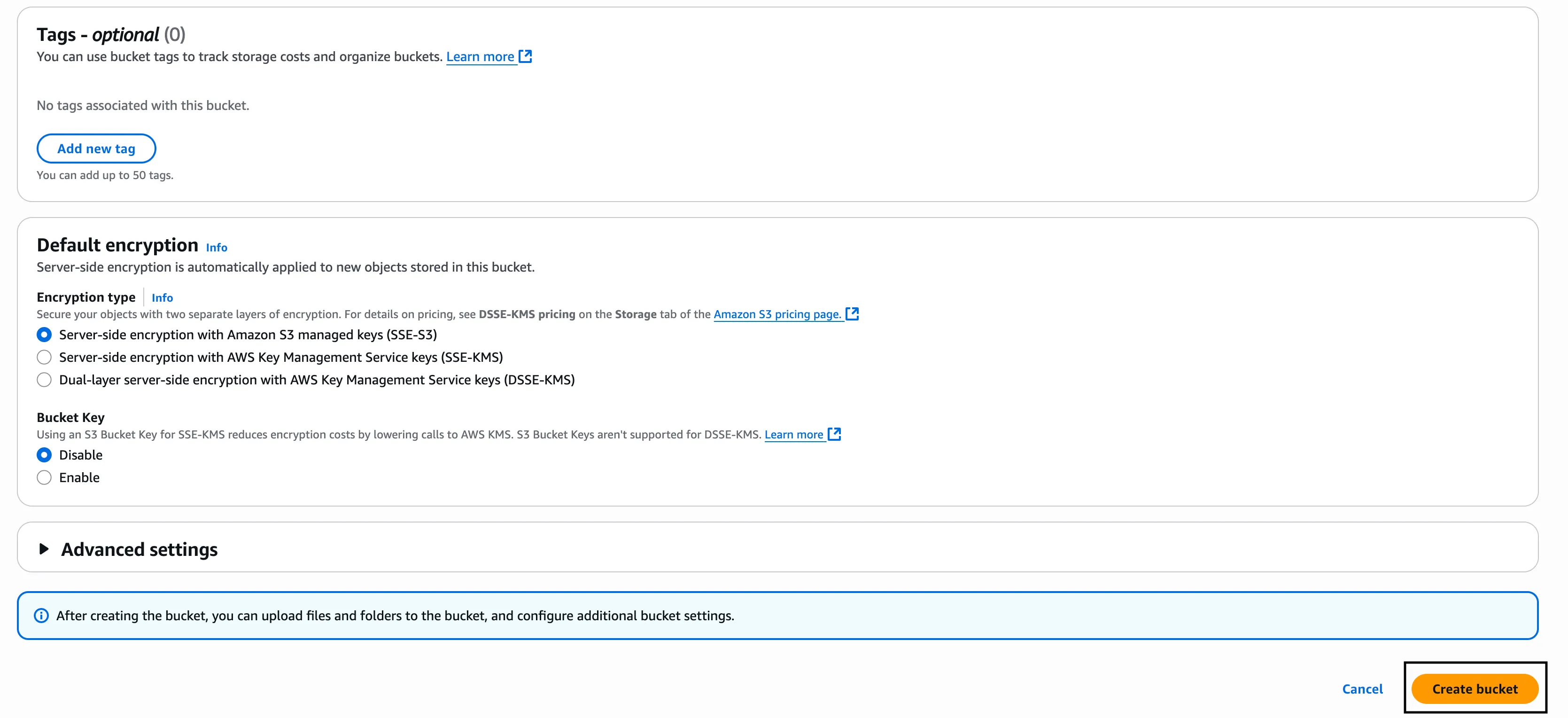Open the Tags Learn more link
The width and height of the screenshot is (1568, 718).
click(x=480, y=57)
